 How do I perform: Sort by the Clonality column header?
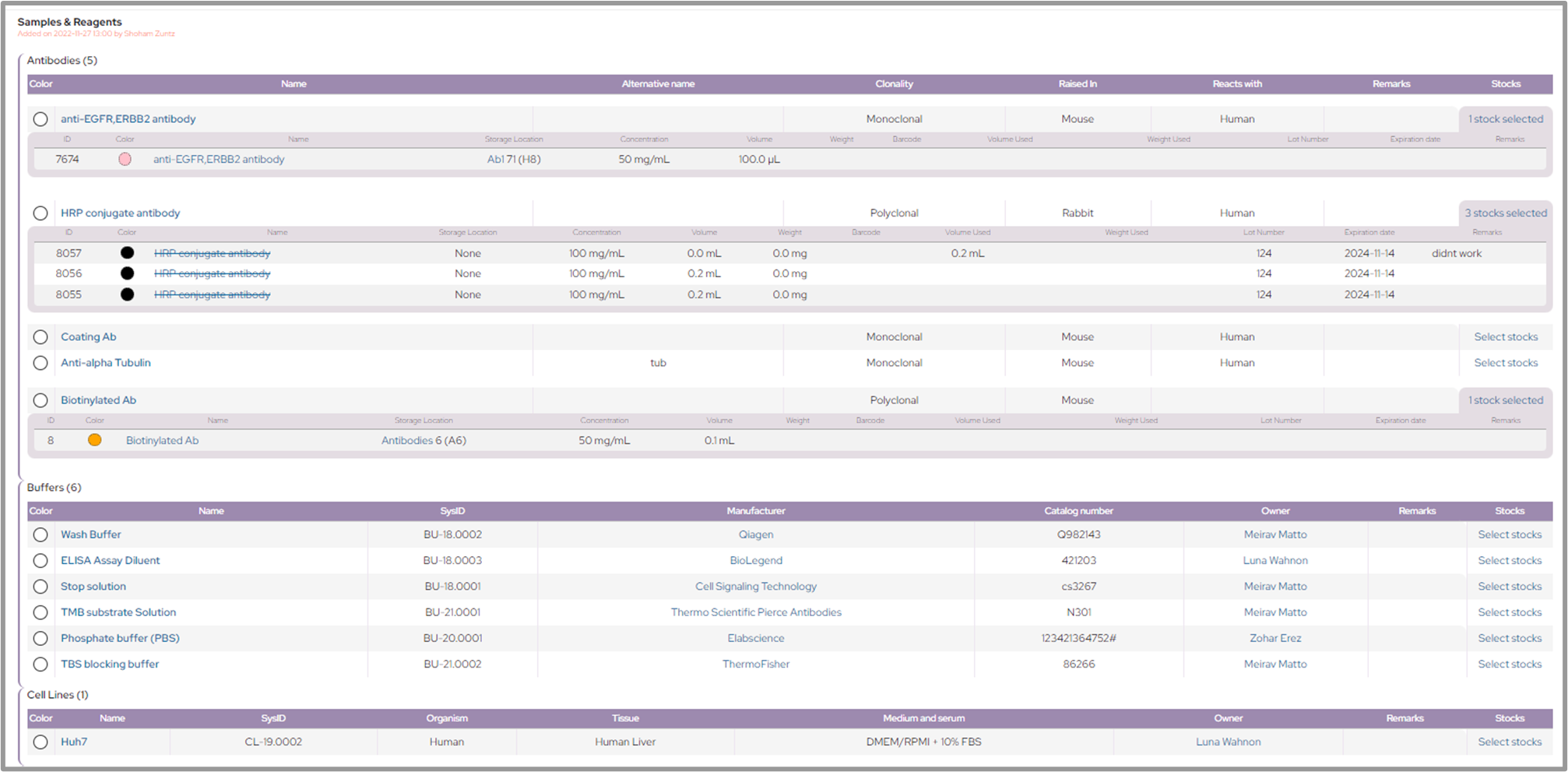pyautogui.click(x=893, y=84)
